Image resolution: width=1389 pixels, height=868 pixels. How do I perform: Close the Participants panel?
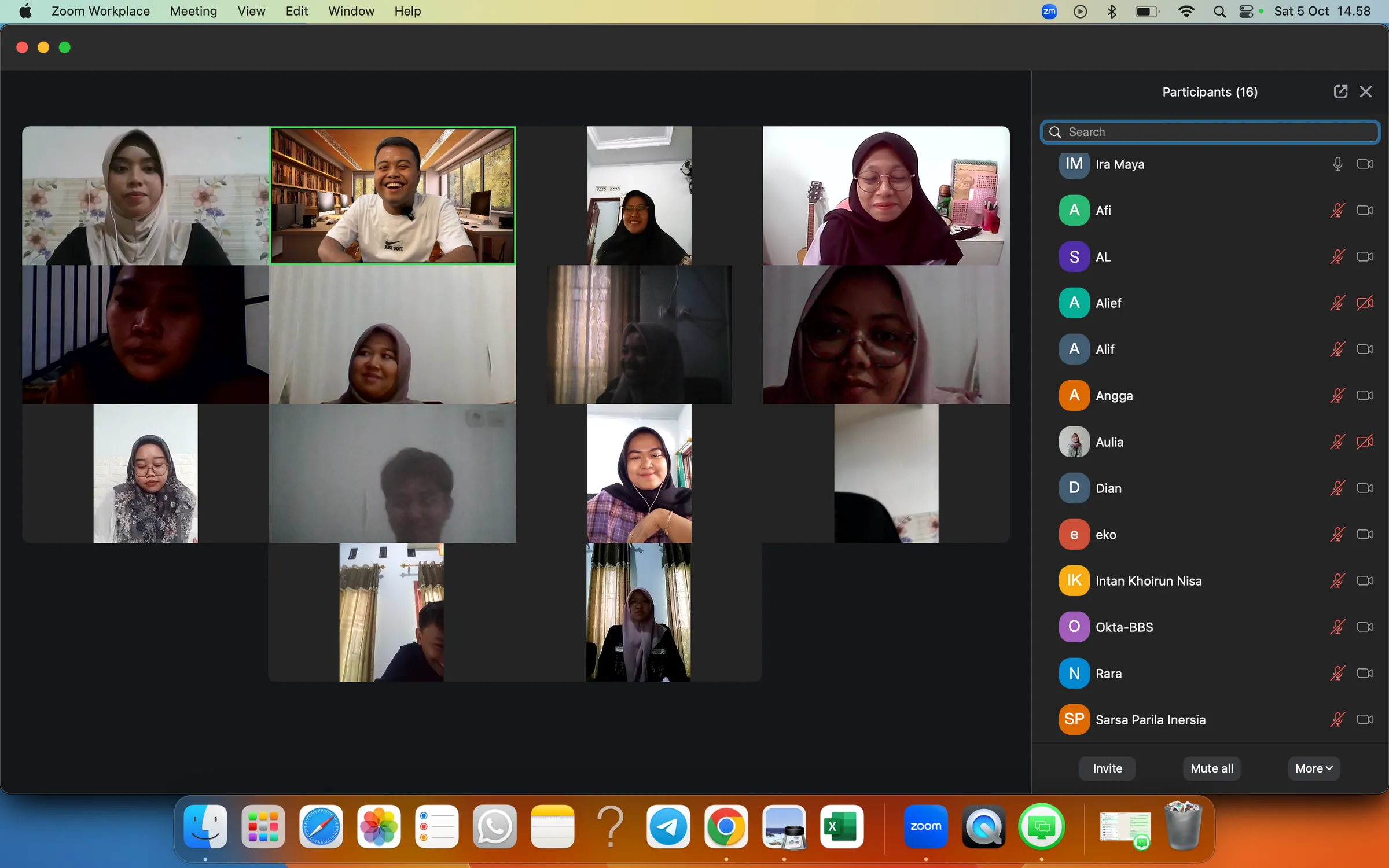[1366, 91]
